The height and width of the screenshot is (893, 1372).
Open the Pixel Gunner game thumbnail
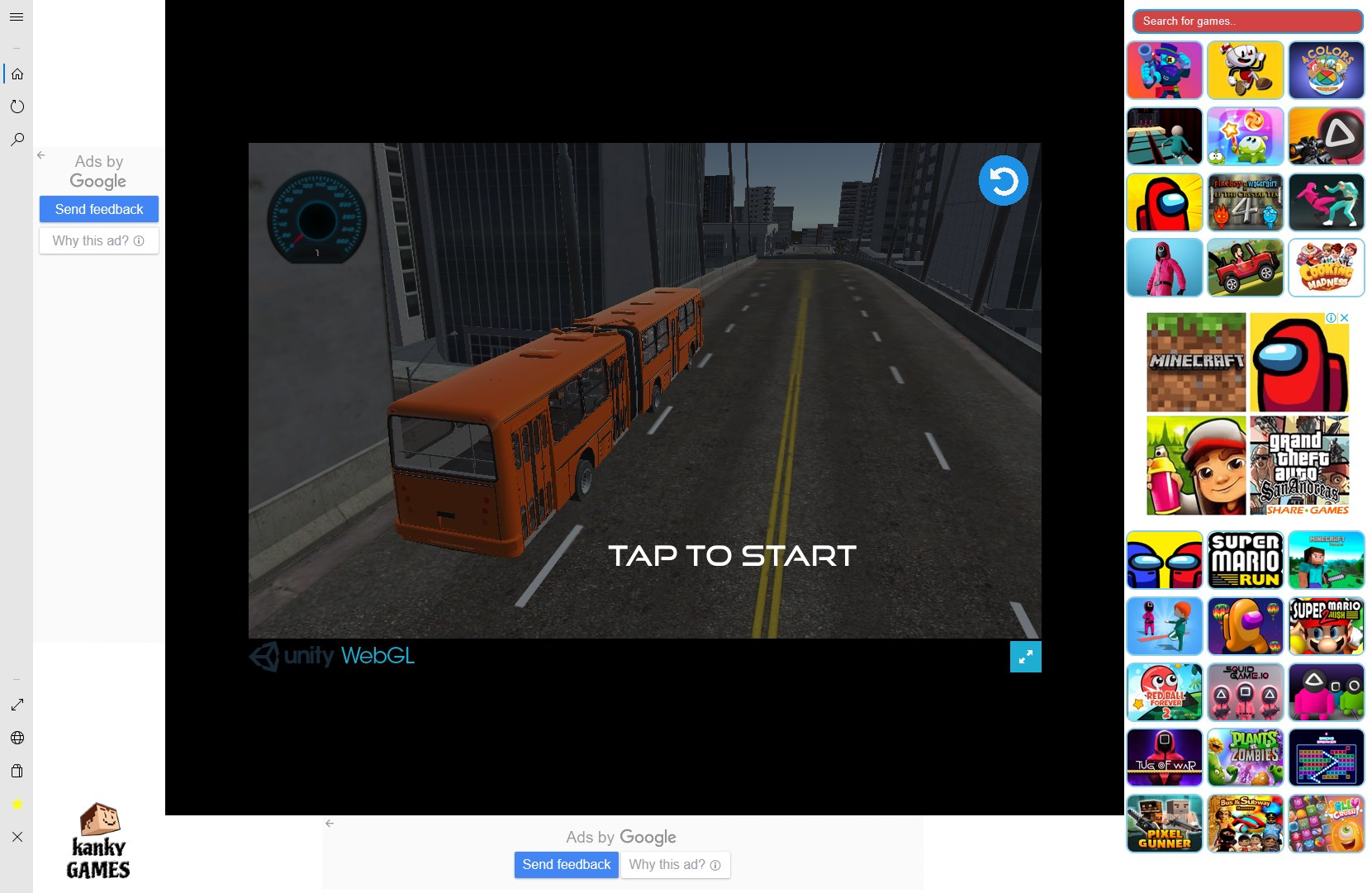tap(1164, 824)
